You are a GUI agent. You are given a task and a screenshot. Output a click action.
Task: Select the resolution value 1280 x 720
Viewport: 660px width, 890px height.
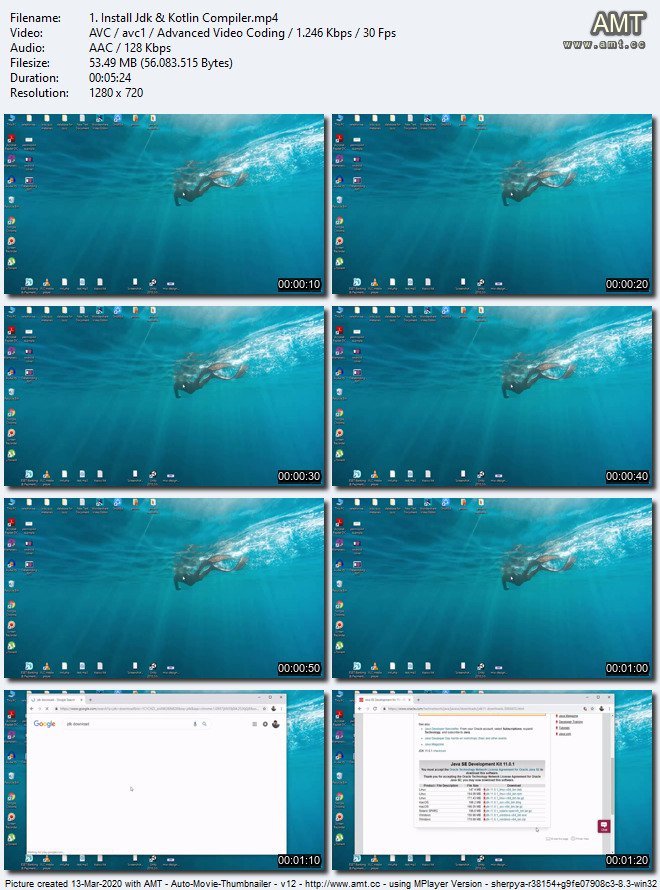pos(116,93)
